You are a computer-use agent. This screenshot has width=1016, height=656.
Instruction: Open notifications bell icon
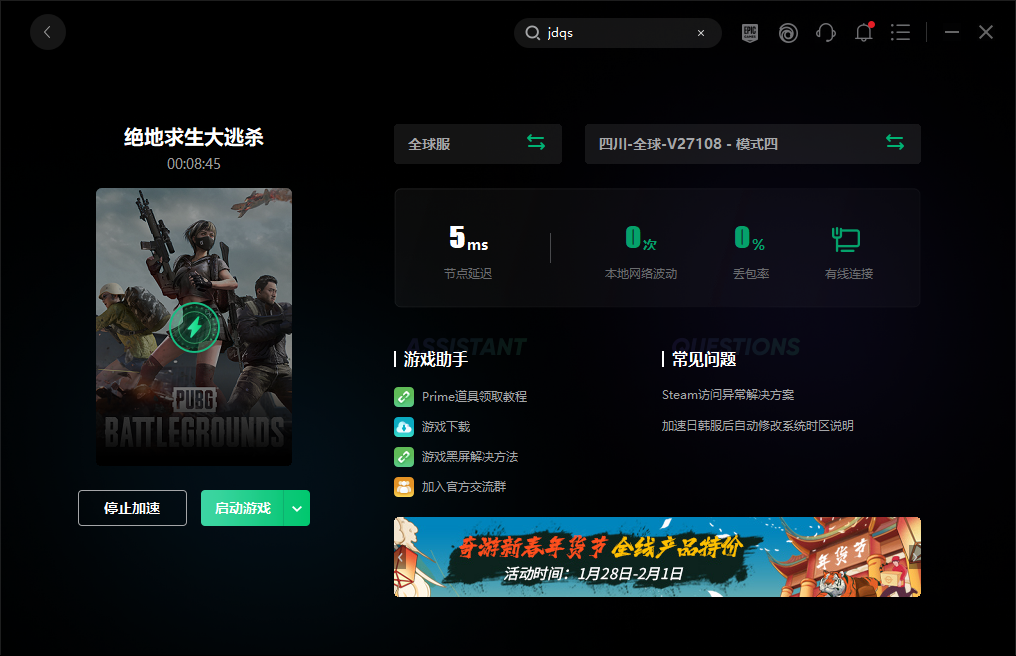click(864, 32)
